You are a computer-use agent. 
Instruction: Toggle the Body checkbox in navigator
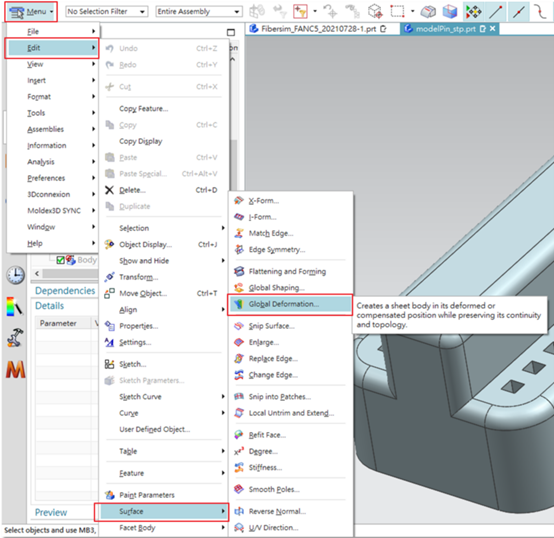click(x=60, y=260)
